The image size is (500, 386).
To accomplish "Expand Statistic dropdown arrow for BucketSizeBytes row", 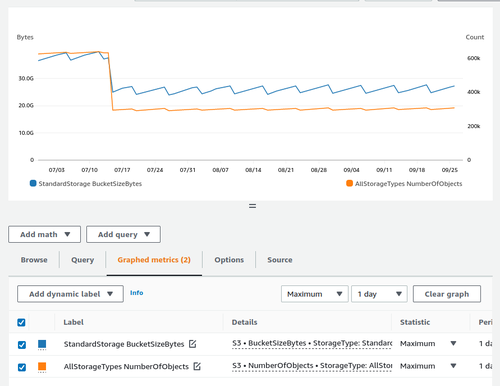I will coord(453,343).
